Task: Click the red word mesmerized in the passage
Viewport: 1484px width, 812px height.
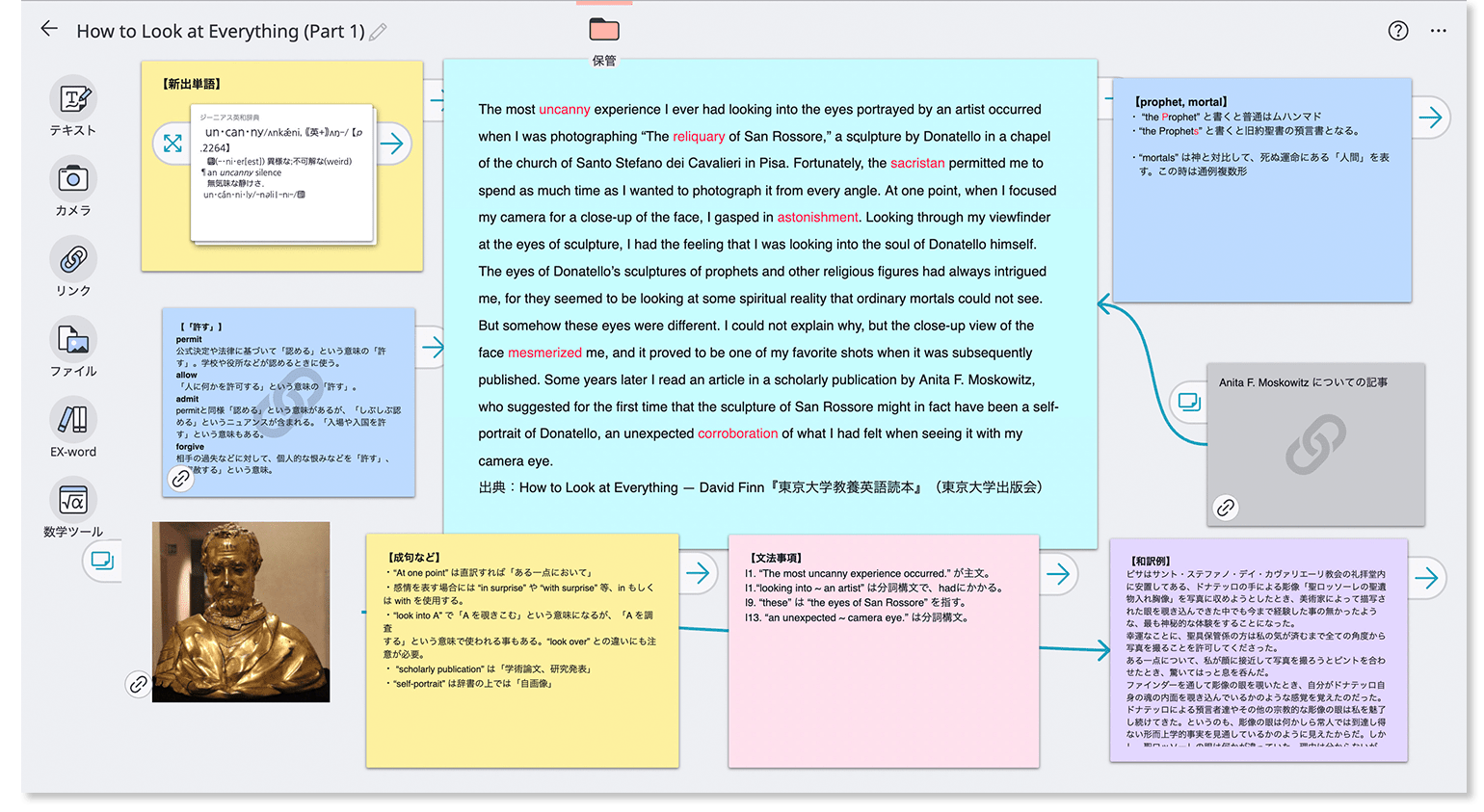Action: pos(544,353)
